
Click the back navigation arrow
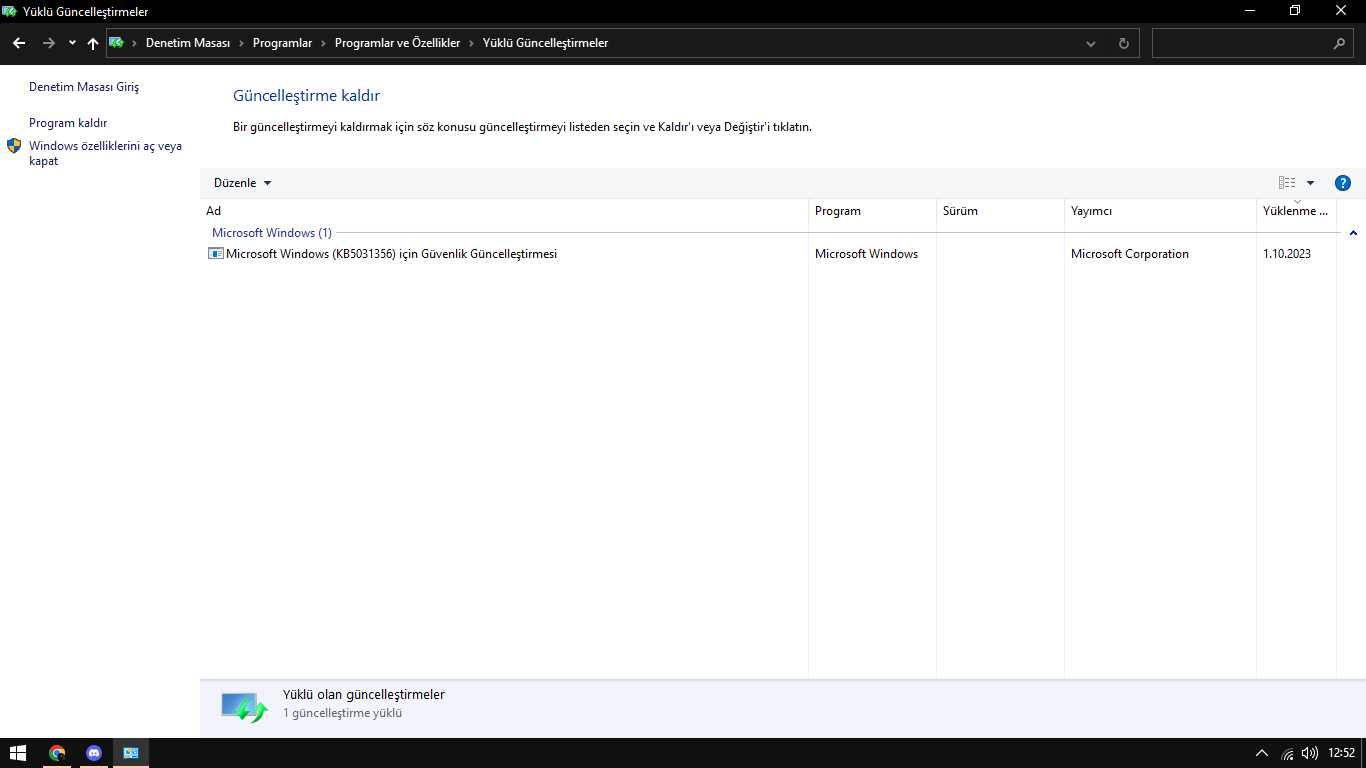tap(19, 43)
